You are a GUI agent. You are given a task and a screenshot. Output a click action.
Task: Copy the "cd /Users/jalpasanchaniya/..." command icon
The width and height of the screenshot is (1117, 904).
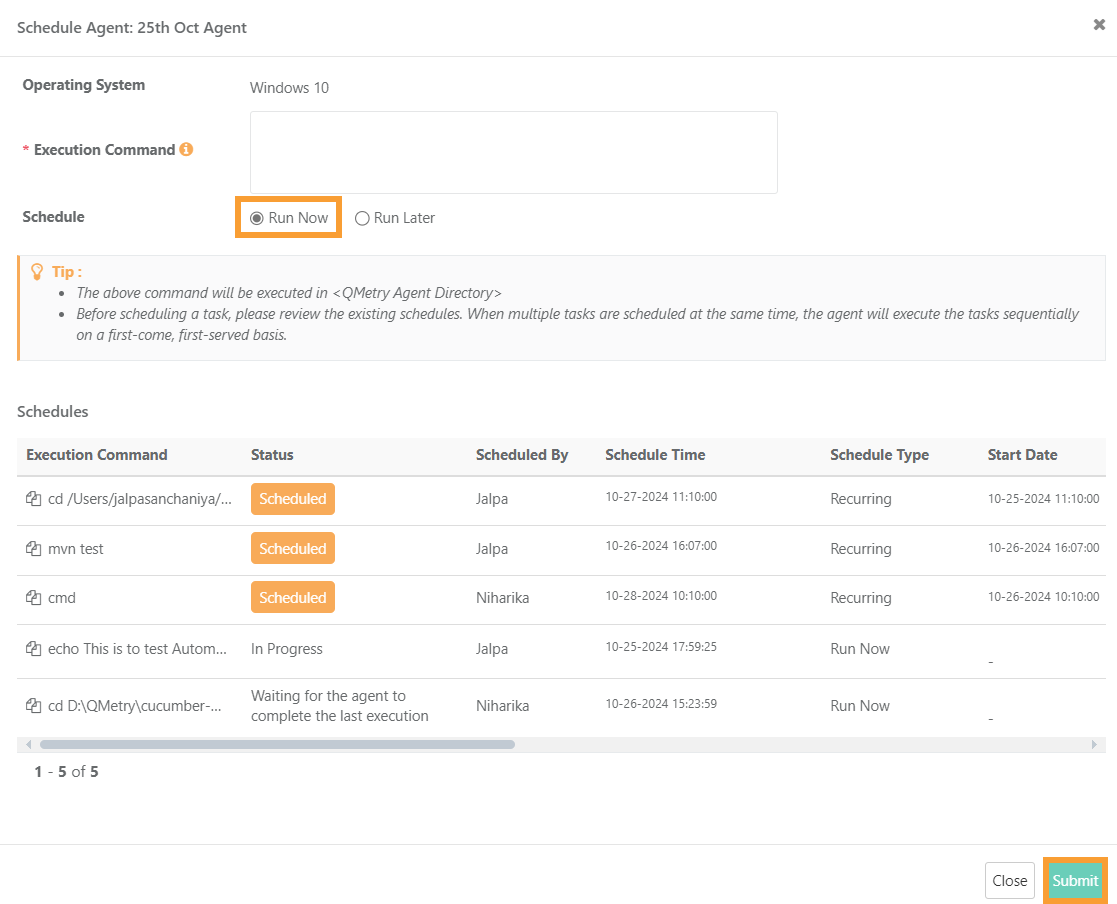click(x=31, y=497)
